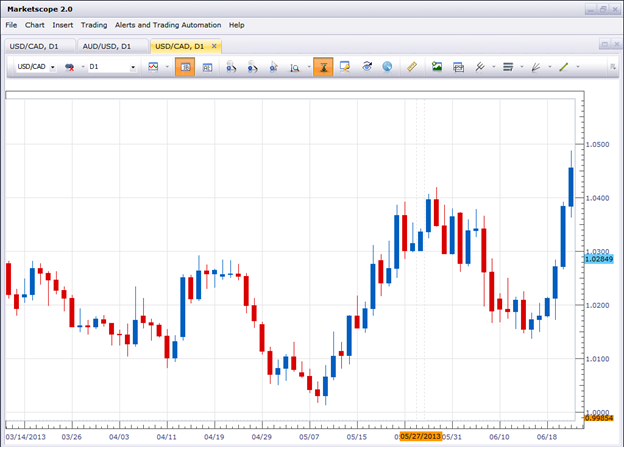Click the 05/27/2013 date marker on axis

pyautogui.click(x=420, y=437)
